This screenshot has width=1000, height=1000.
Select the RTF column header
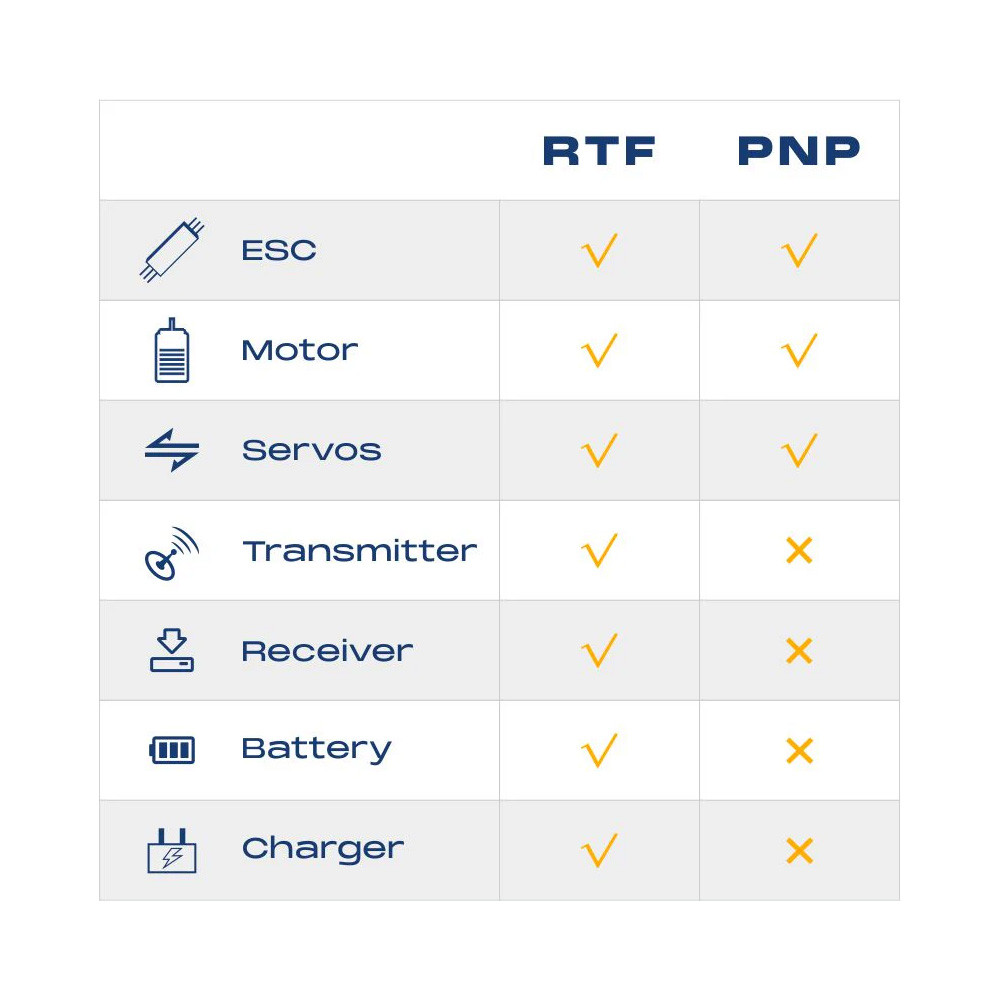coord(599,151)
